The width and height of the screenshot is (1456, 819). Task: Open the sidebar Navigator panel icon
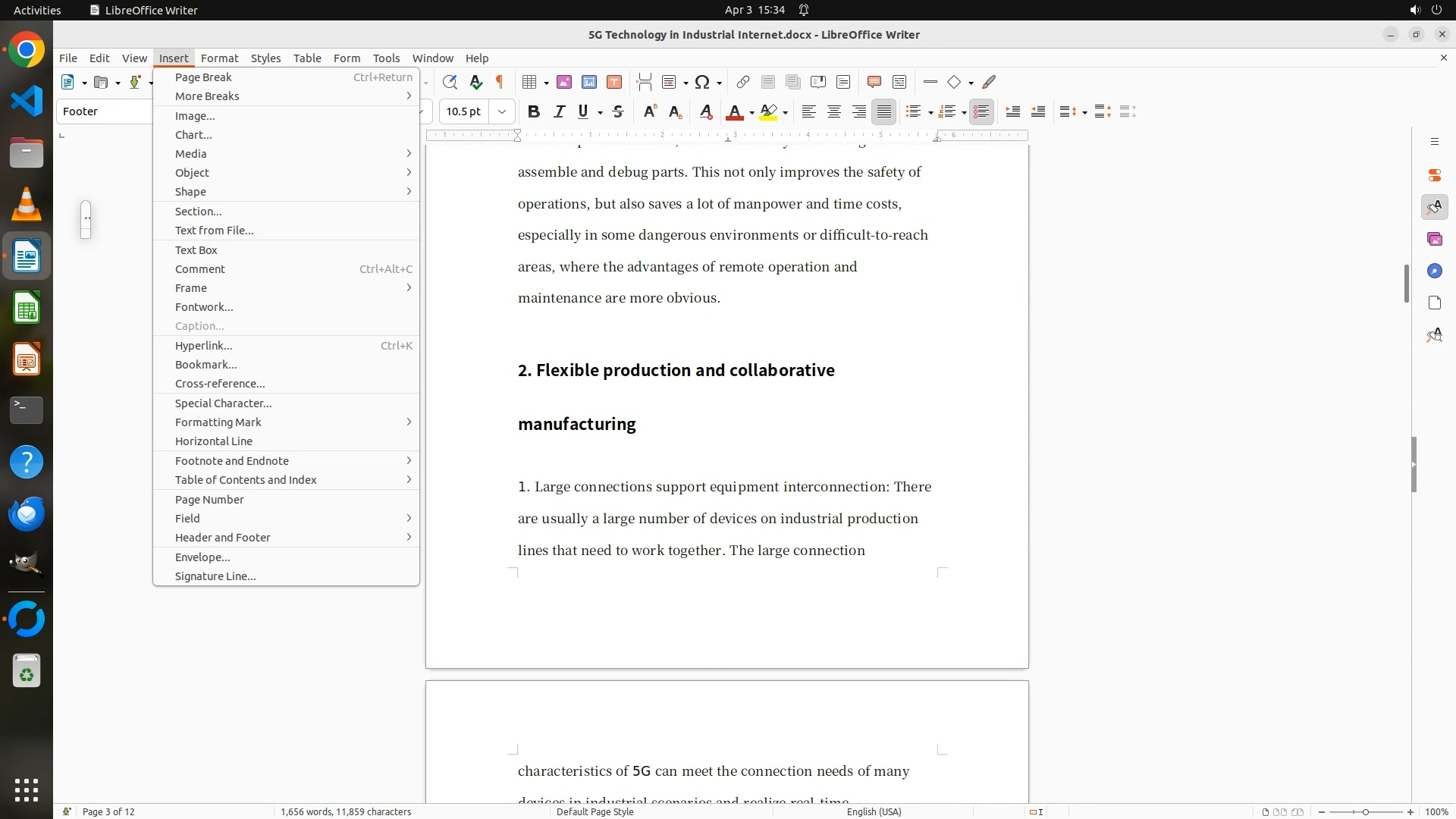1434,271
